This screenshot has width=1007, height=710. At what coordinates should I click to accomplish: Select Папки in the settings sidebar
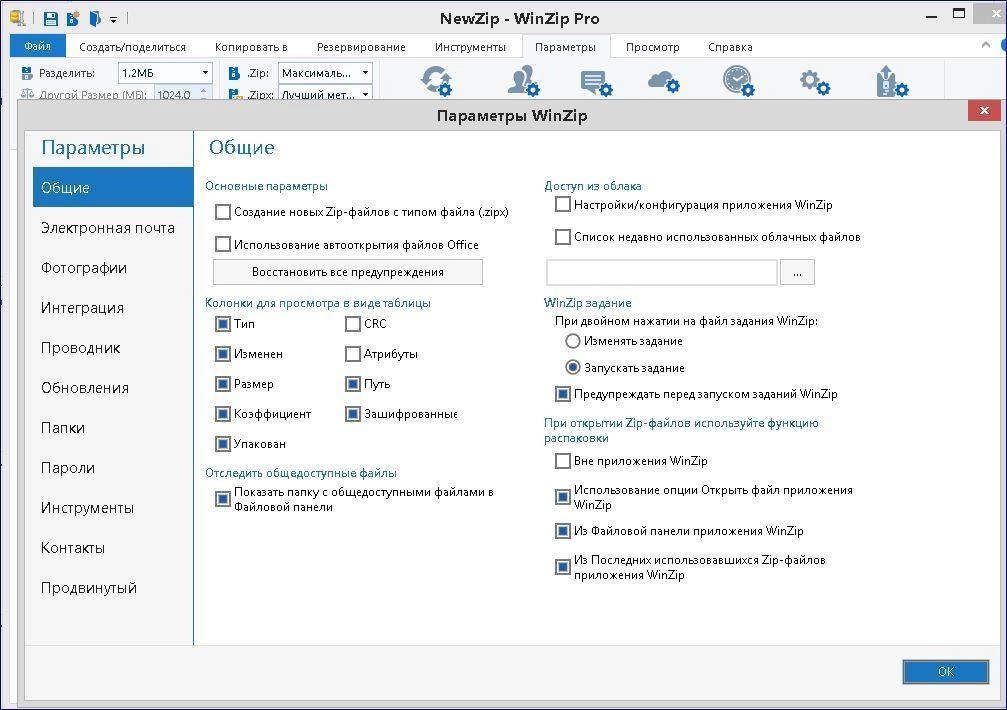coord(113,428)
